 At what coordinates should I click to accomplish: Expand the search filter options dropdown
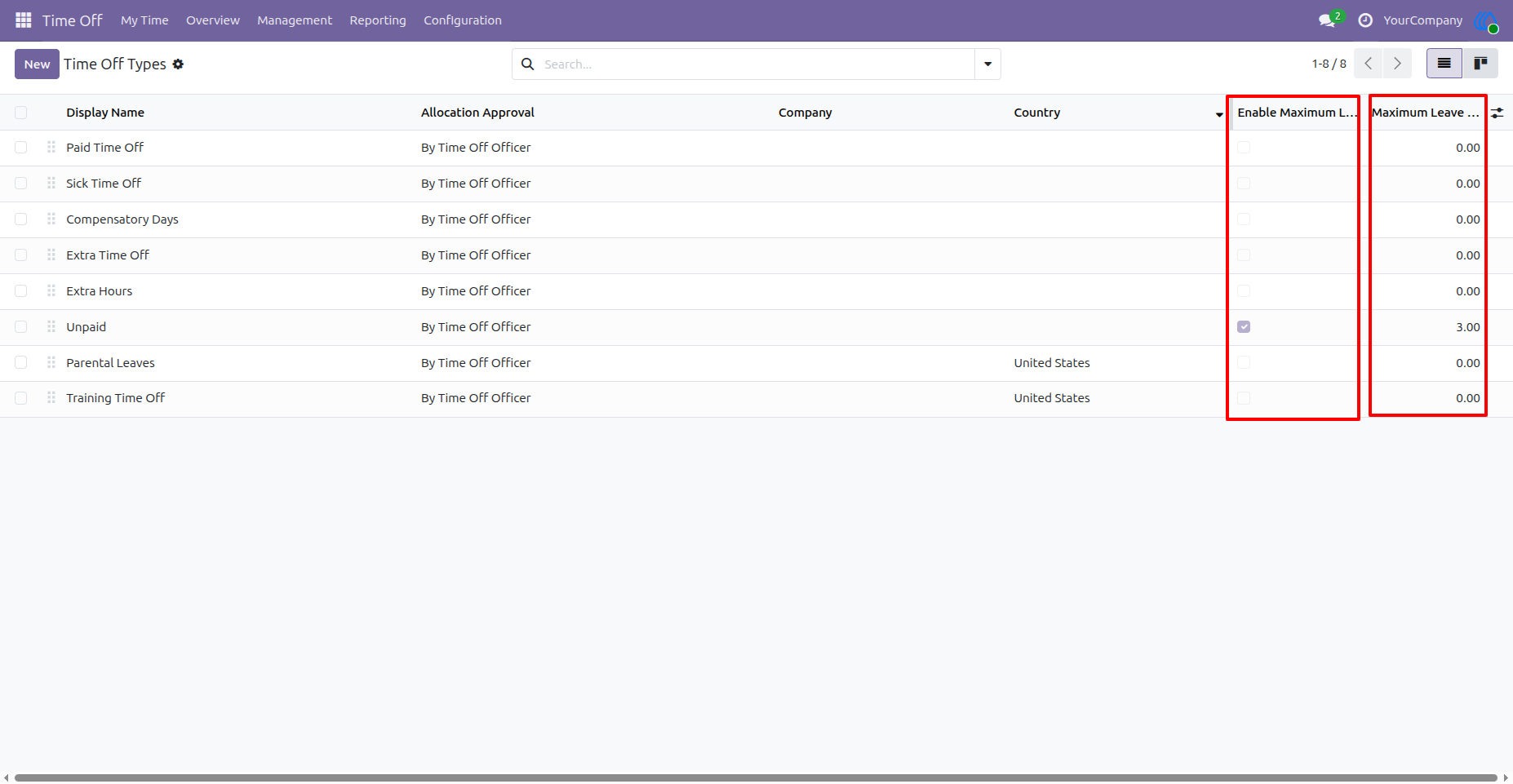[x=987, y=64]
